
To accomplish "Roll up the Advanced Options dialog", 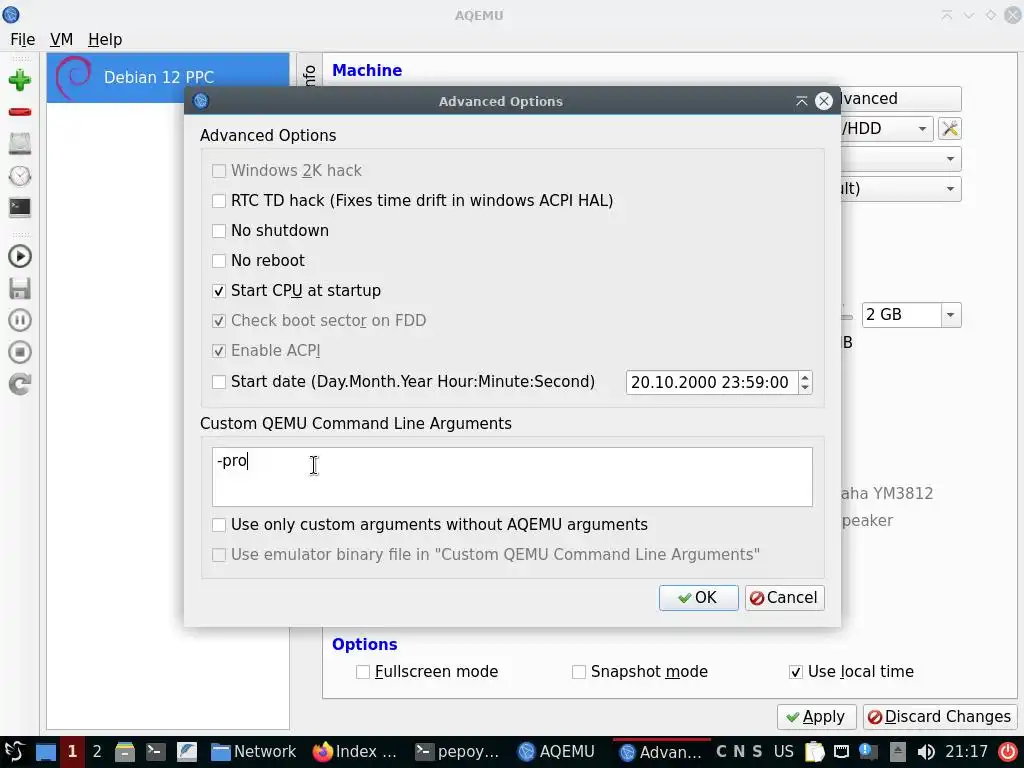I will (x=801, y=101).
